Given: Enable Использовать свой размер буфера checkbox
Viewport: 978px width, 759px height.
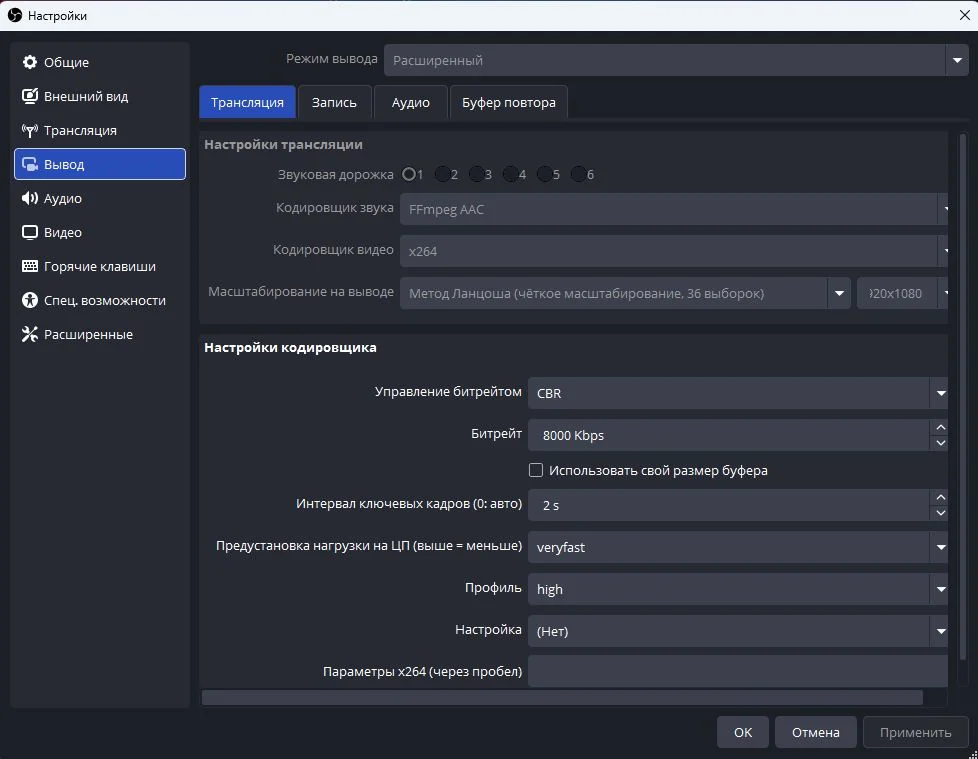Looking at the screenshot, I should [536, 470].
